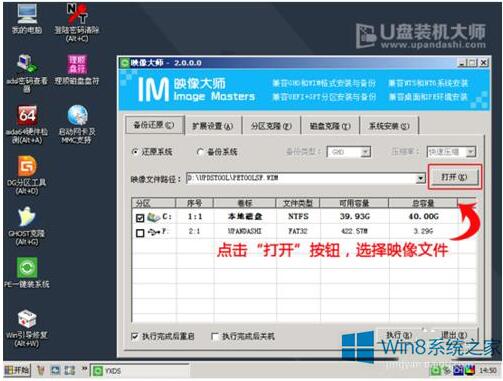Expand the taskbar quick launch chevron

point(84,369)
